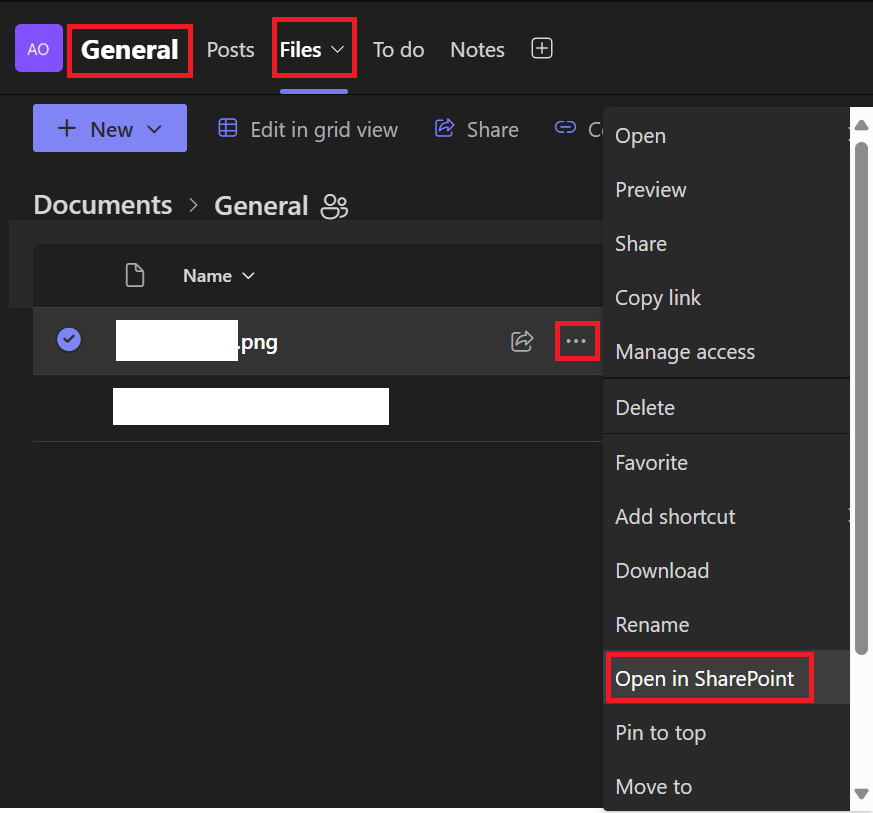Click the AO team avatar icon
873x813 pixels.
click(x=38, y=48)
